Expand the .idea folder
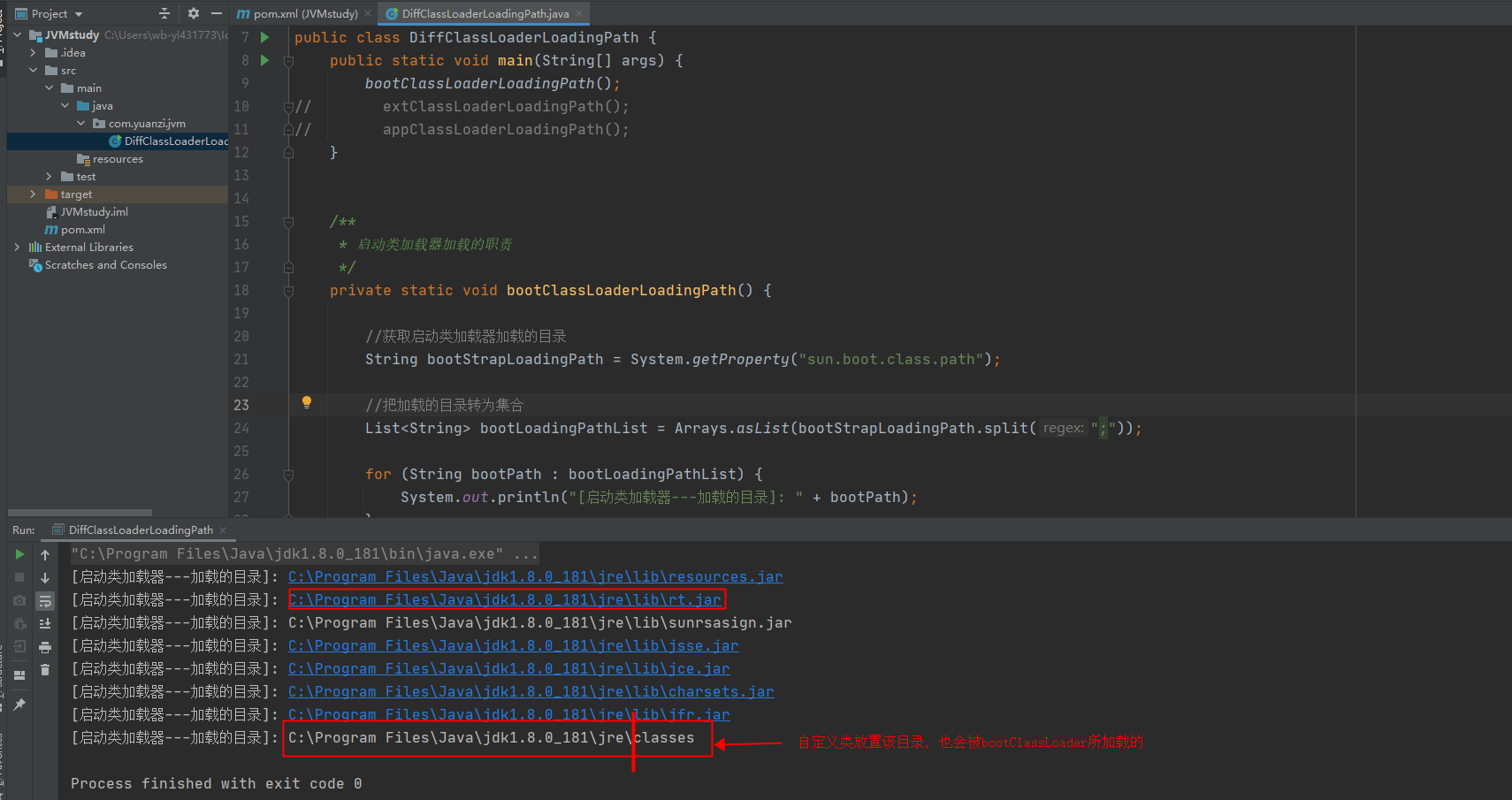The image size is (1512, 800). [x=33, y=53]
